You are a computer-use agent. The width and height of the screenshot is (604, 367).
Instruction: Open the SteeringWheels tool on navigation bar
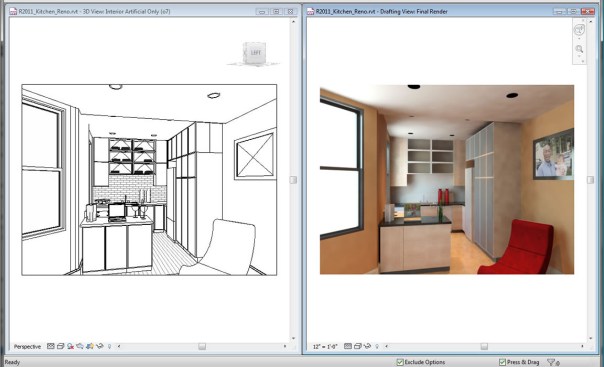click(579, 30)
